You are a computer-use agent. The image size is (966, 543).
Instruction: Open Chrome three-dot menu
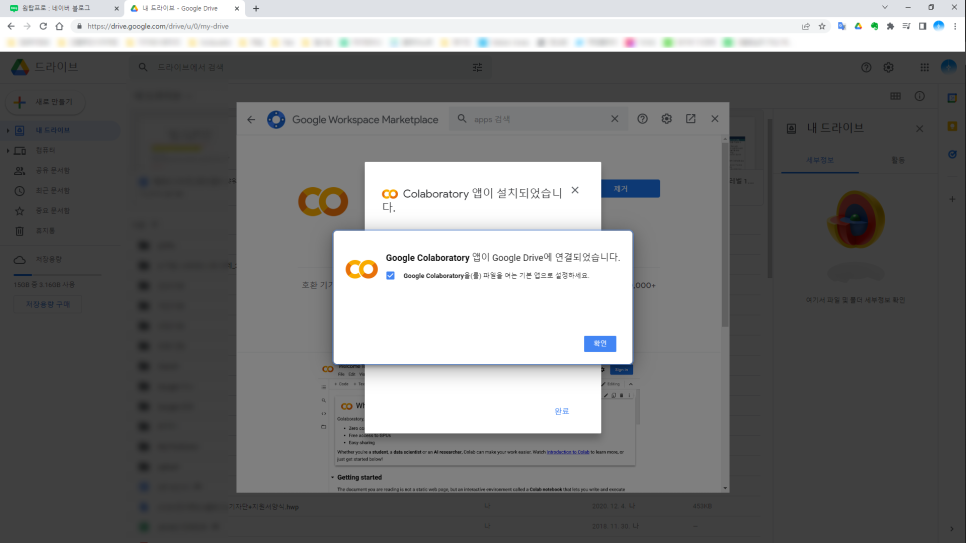(955, 27)
